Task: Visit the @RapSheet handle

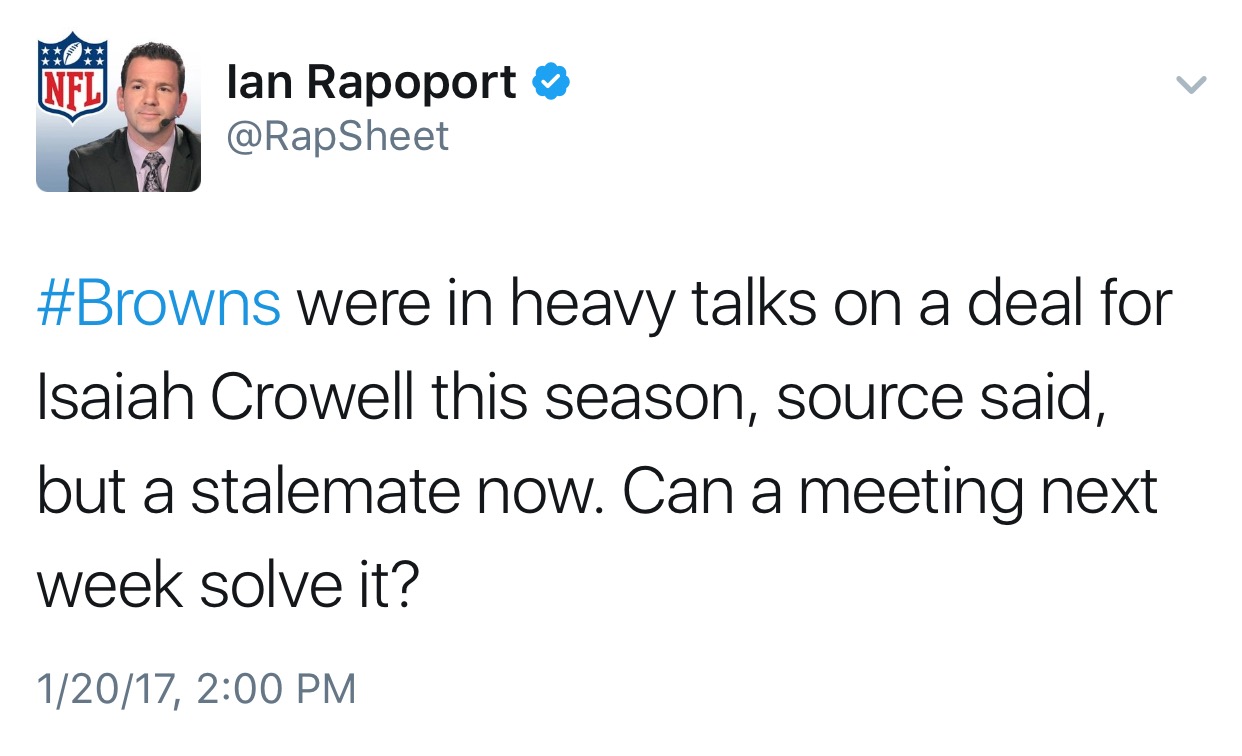Action: [338, 135]
